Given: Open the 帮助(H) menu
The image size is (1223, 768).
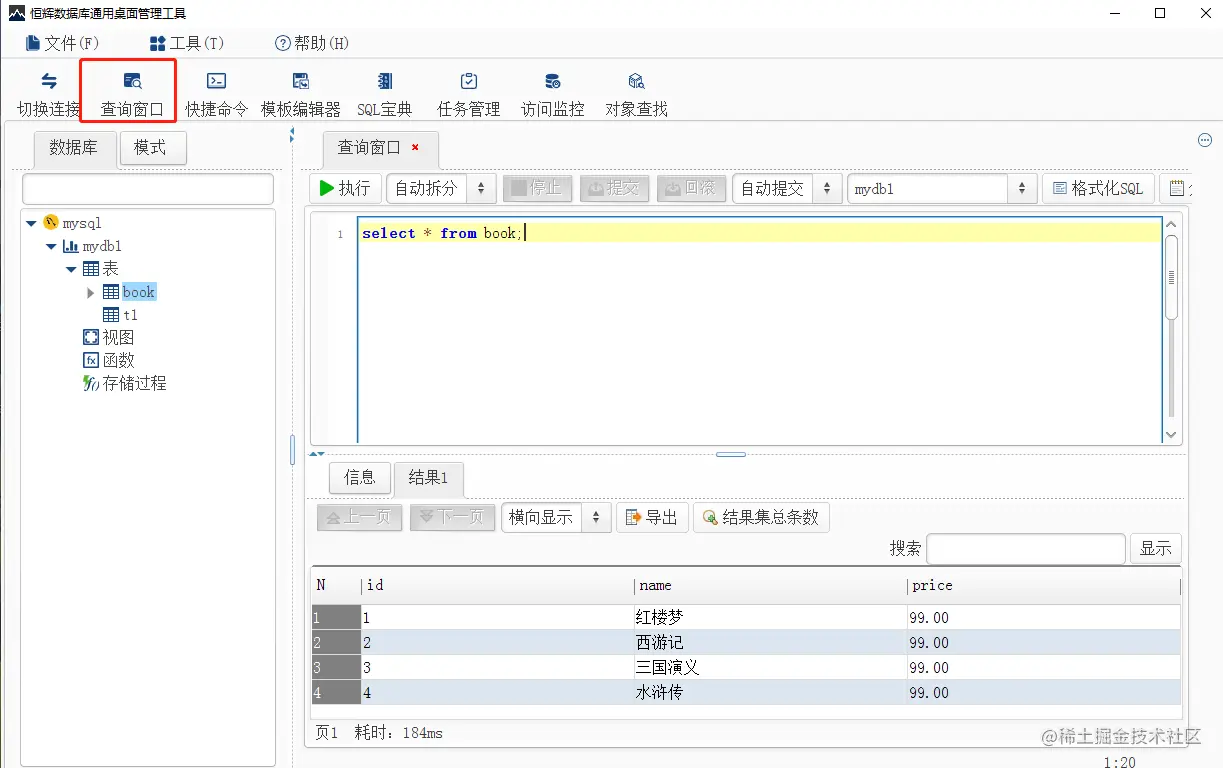Looking at the screenshot, I should (x=312, y=43).
